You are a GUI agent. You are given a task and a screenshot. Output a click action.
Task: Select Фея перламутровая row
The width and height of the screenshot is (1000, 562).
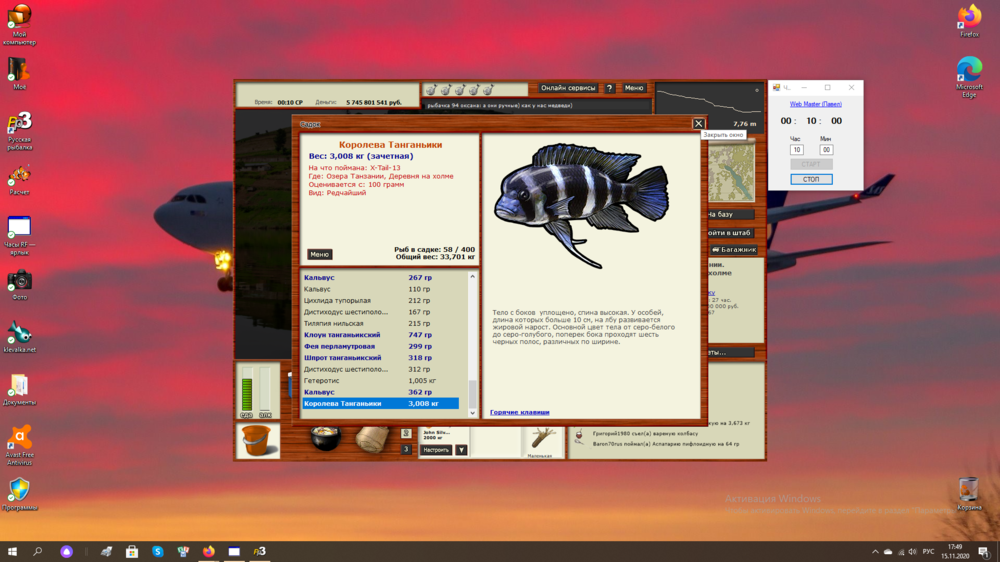tap(380, 346)
